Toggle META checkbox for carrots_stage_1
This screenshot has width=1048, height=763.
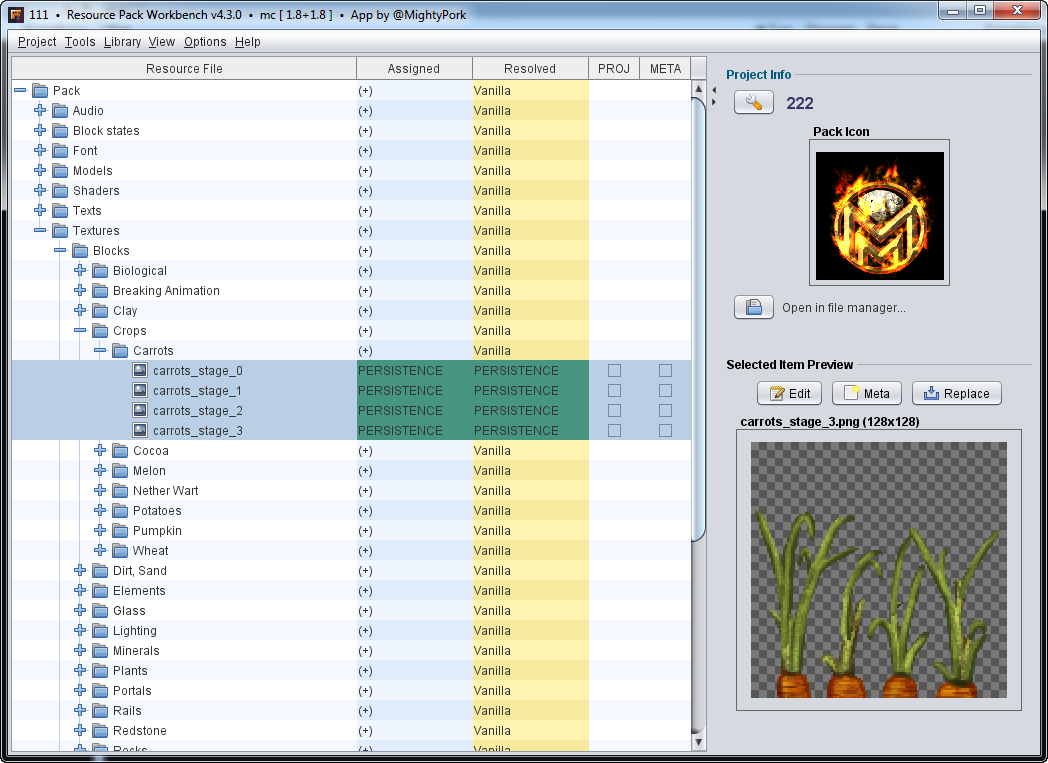point(665,391)
